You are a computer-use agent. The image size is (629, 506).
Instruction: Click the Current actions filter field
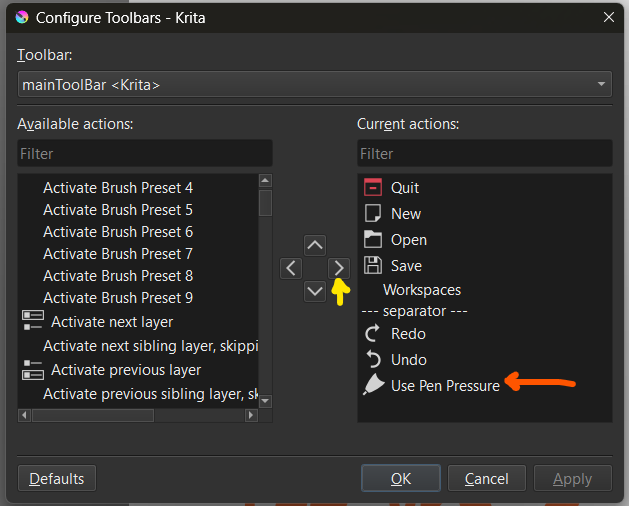pyautogui.click(x=484, y=154)
